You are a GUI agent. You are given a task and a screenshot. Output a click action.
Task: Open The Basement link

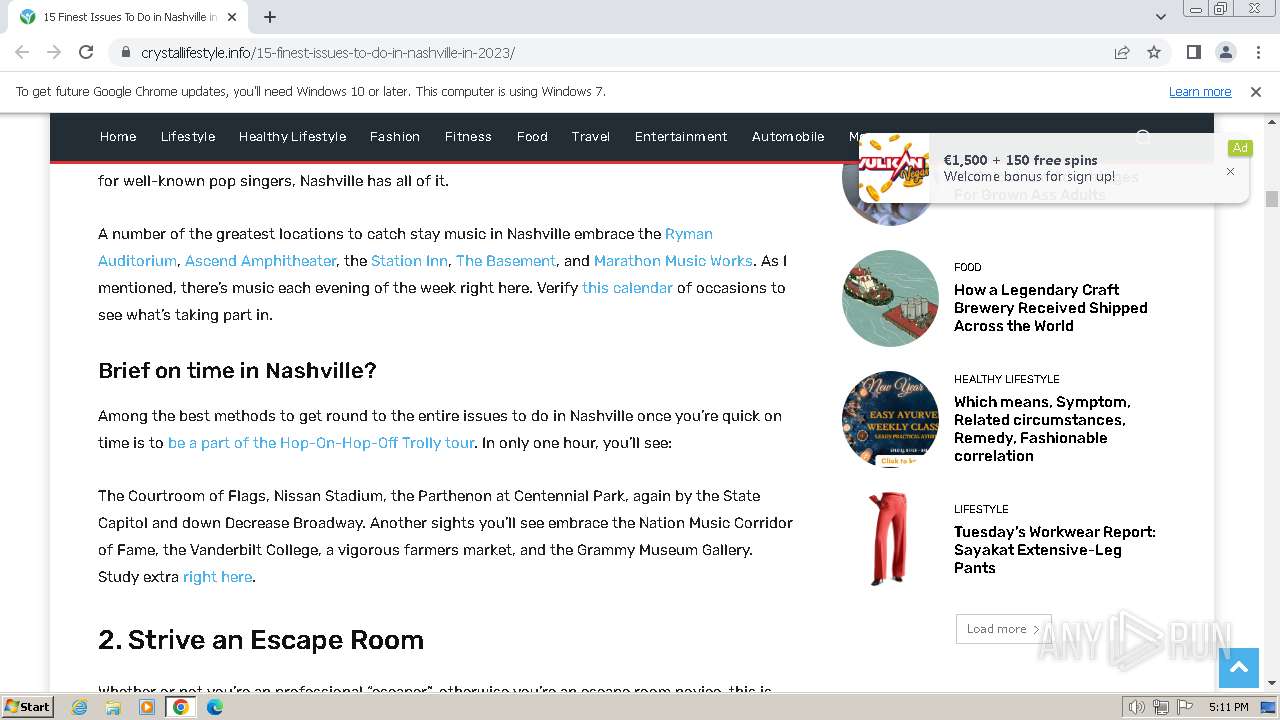pos(505,261)
